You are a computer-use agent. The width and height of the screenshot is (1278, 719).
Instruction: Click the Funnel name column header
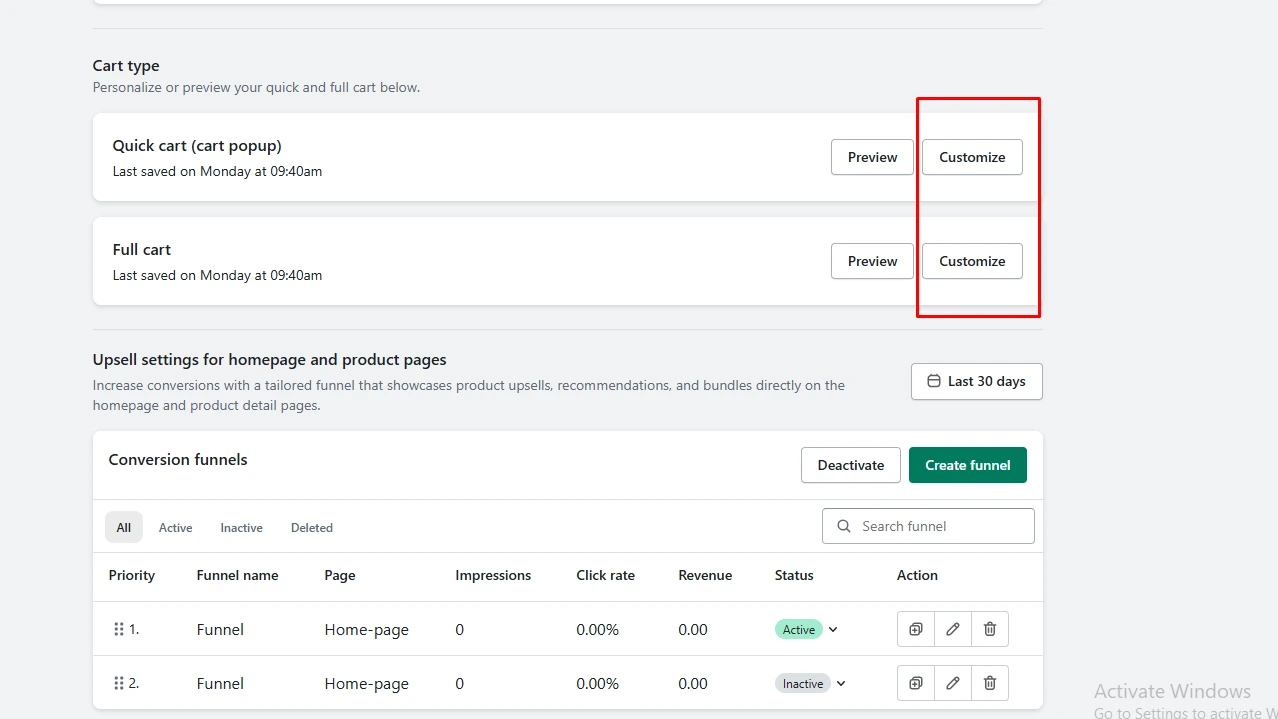tap(237, 575)
